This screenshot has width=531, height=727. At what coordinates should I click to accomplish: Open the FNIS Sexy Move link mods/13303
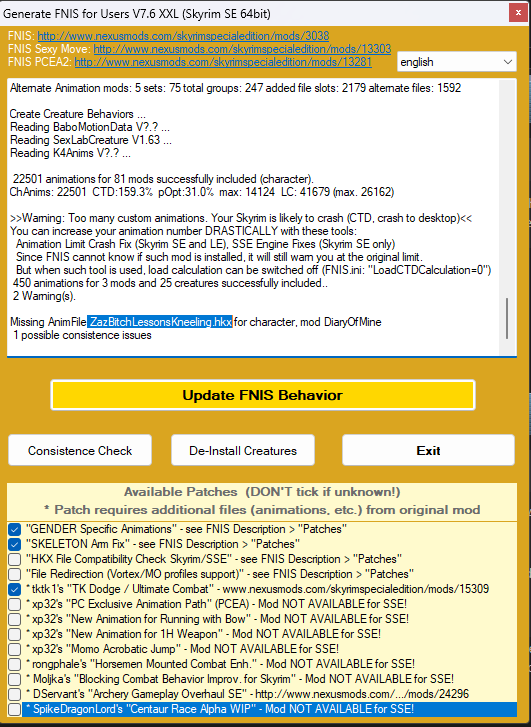coord(242,49)
